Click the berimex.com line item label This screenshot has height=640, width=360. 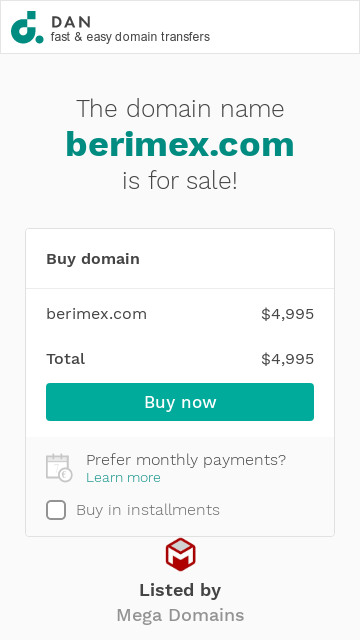(x=96, y=314)
